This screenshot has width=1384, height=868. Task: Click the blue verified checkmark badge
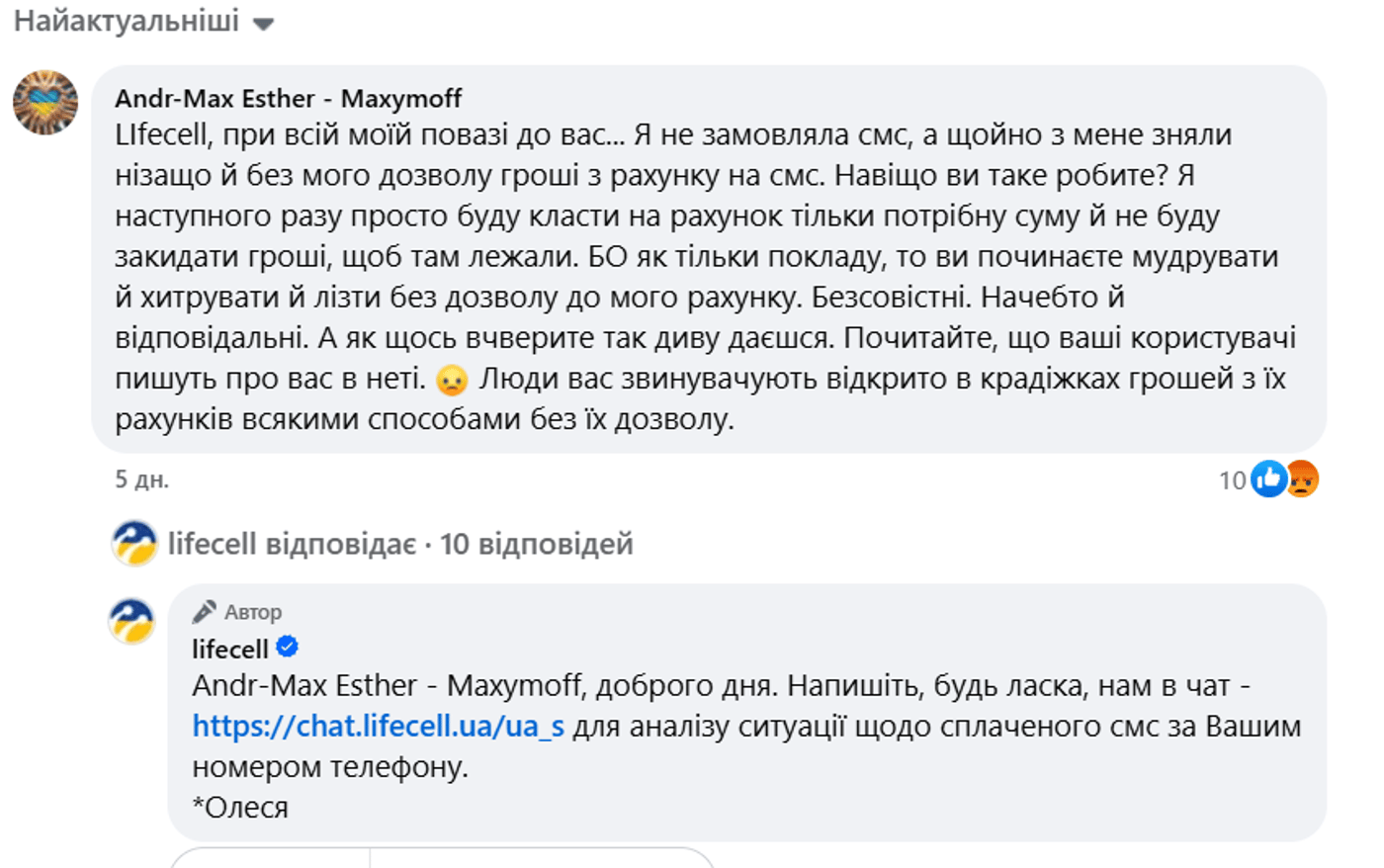tap(288, 648)
